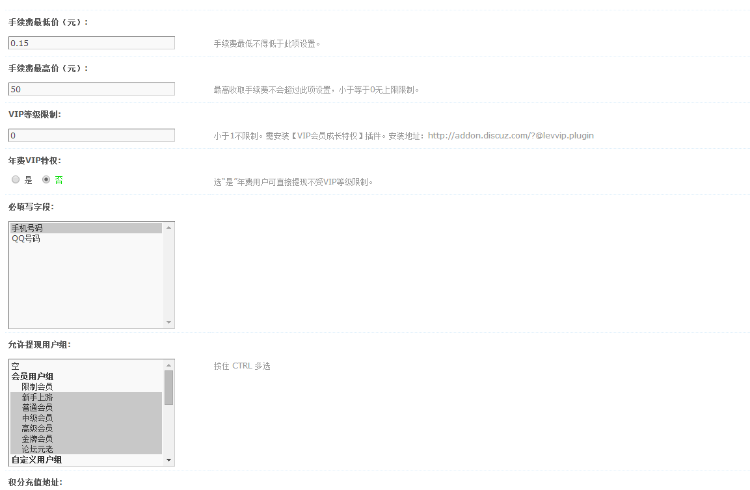Image resolution: width=750 pixels, height=490 pixels.
Task: Select the 是 radio for 年费VIP特权
Action: pyautogui.click(x=16, y=179)
